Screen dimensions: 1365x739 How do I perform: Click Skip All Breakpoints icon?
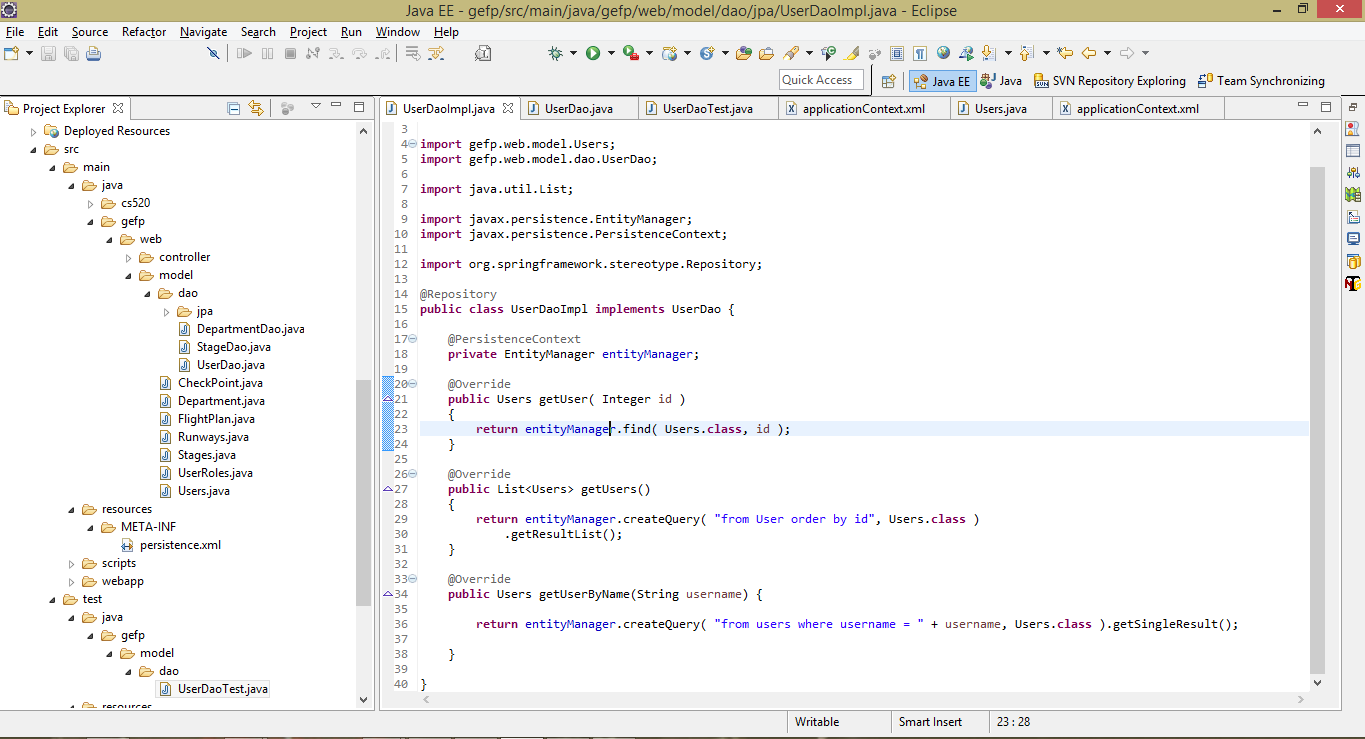coord(213,53)
